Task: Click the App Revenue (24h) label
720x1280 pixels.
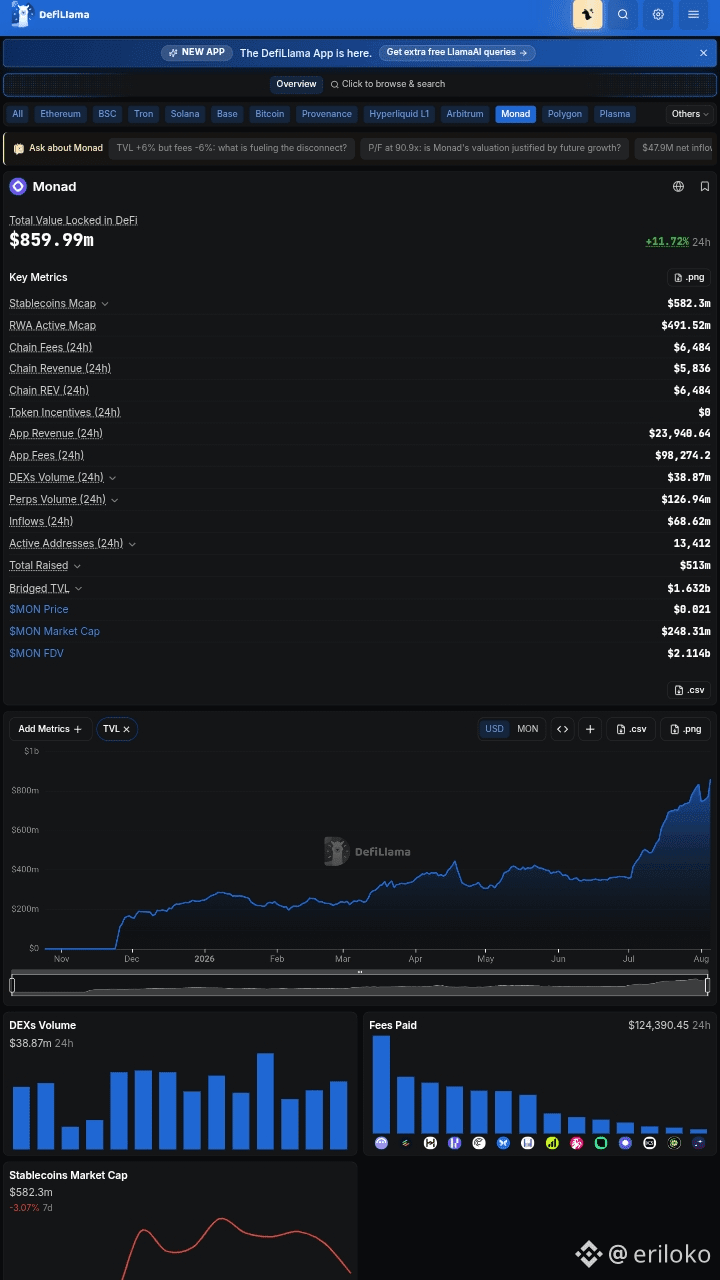Action: pyautogui.click(x=56, y=433)
